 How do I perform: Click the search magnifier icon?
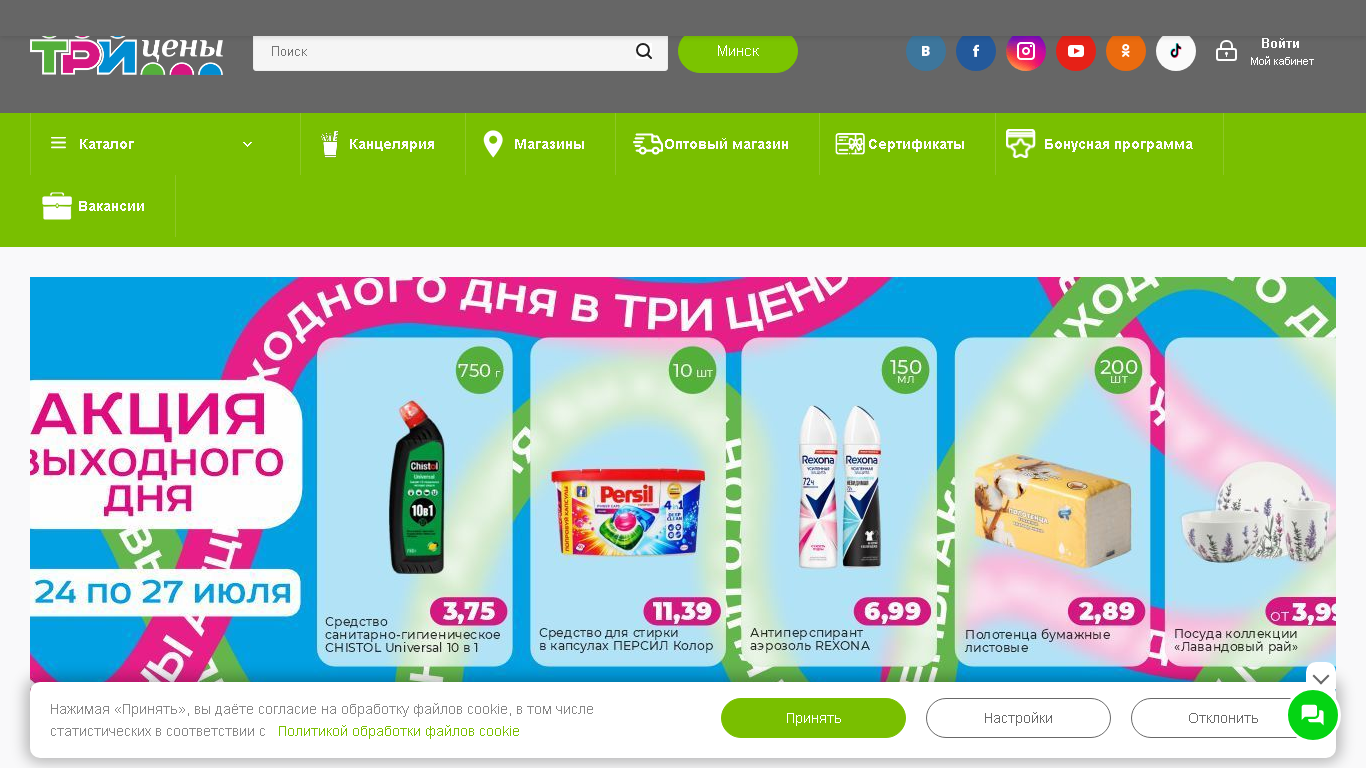pyautogui.click(x=644, y=51)
